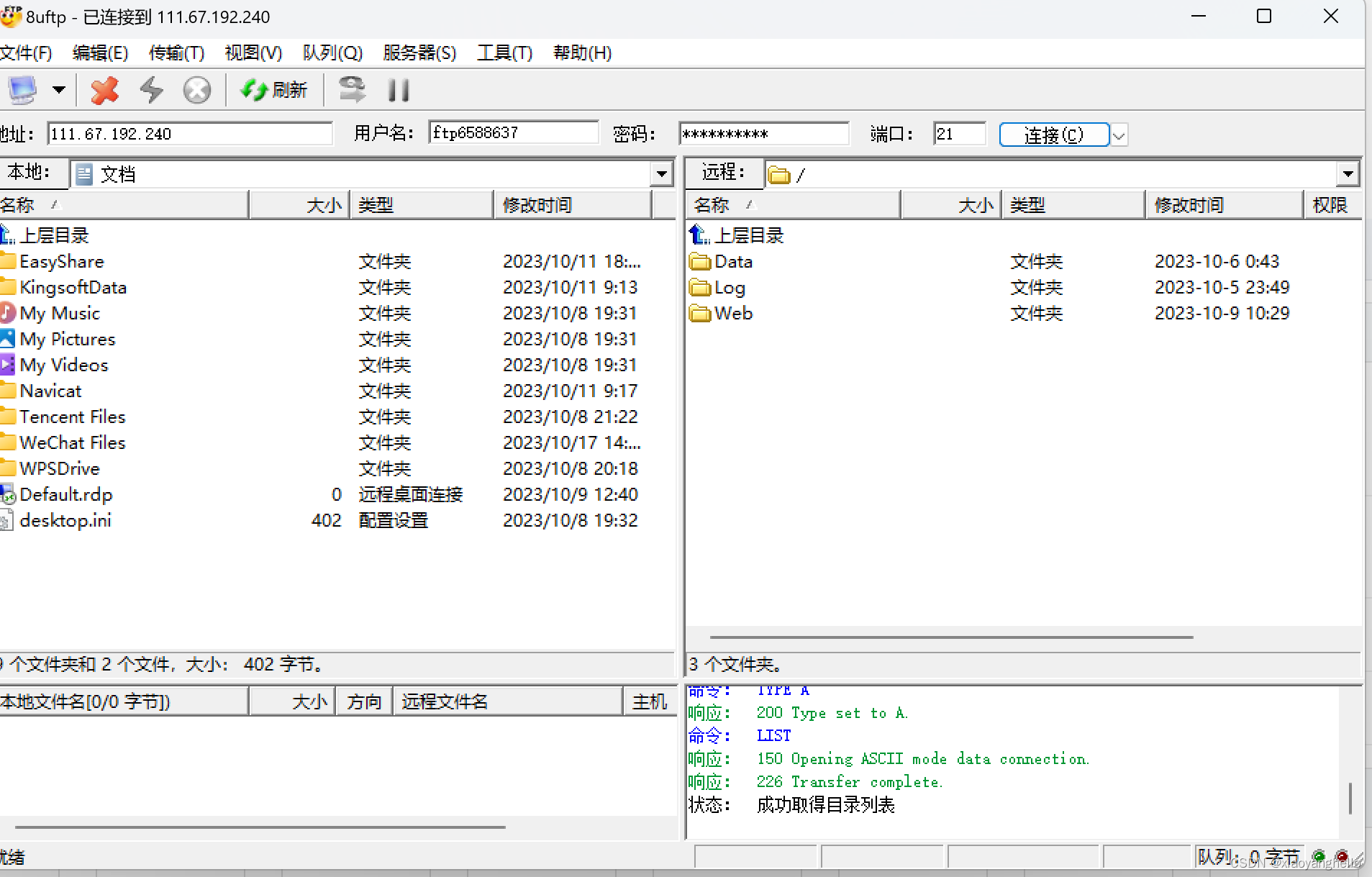Open the 文件(F) menu
Screen dimensions: 1372x877
point(26,53)
